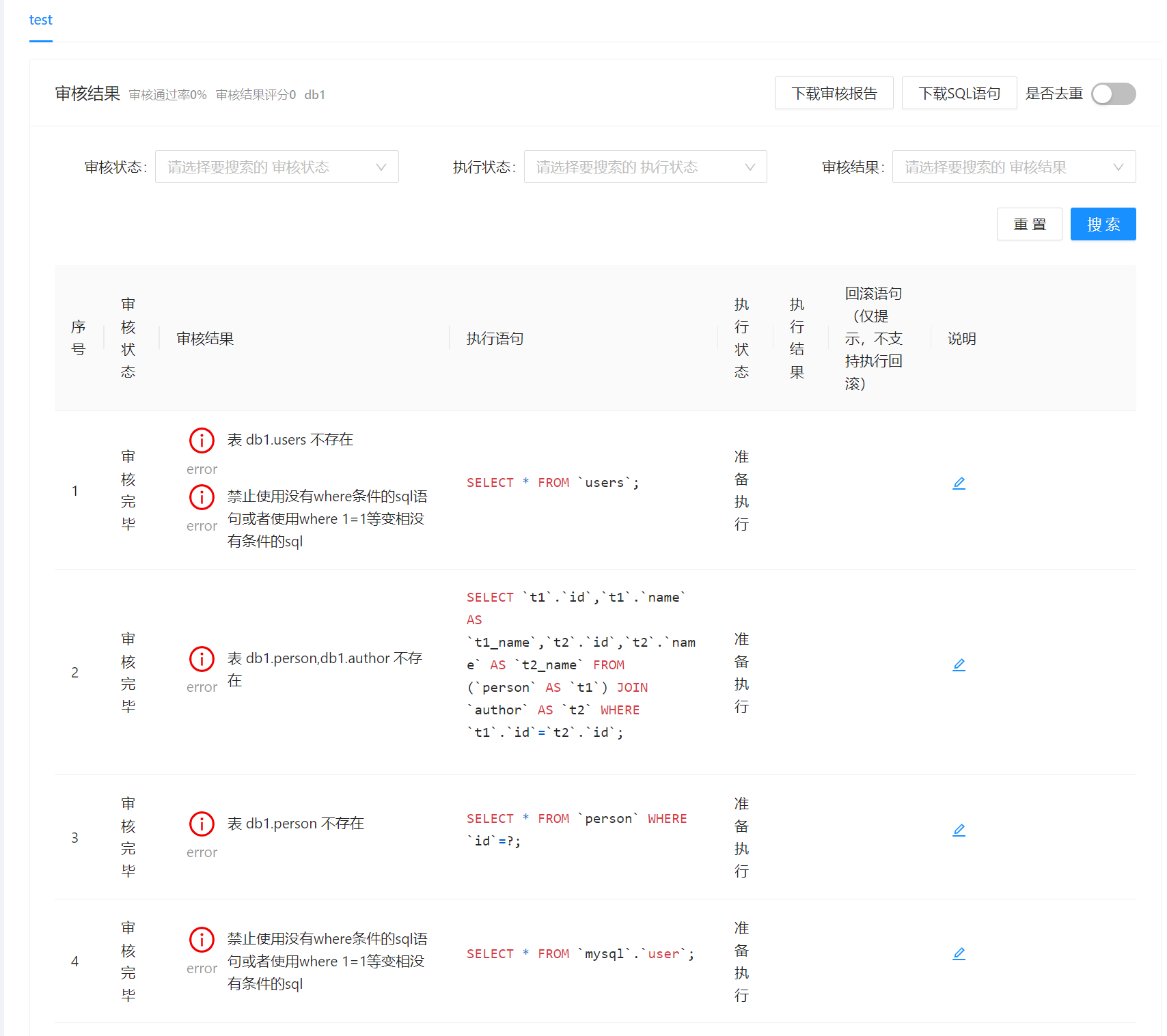1167x1036 pixels.
Task: Enable the 是否去重 deduplication switch
Action: [x=1112, y=94]
